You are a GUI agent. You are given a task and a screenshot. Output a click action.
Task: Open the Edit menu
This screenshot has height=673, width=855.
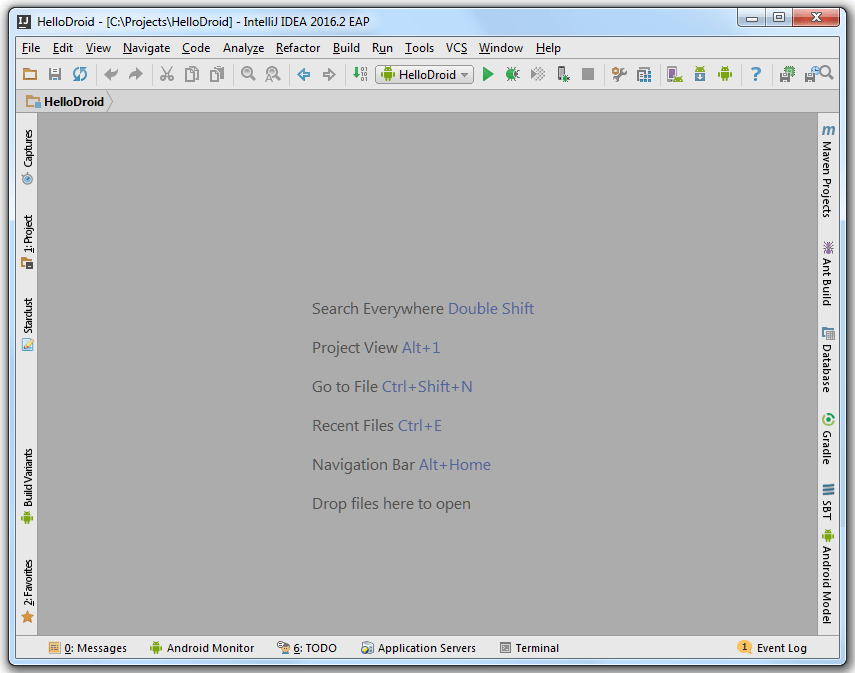[63, 48]
